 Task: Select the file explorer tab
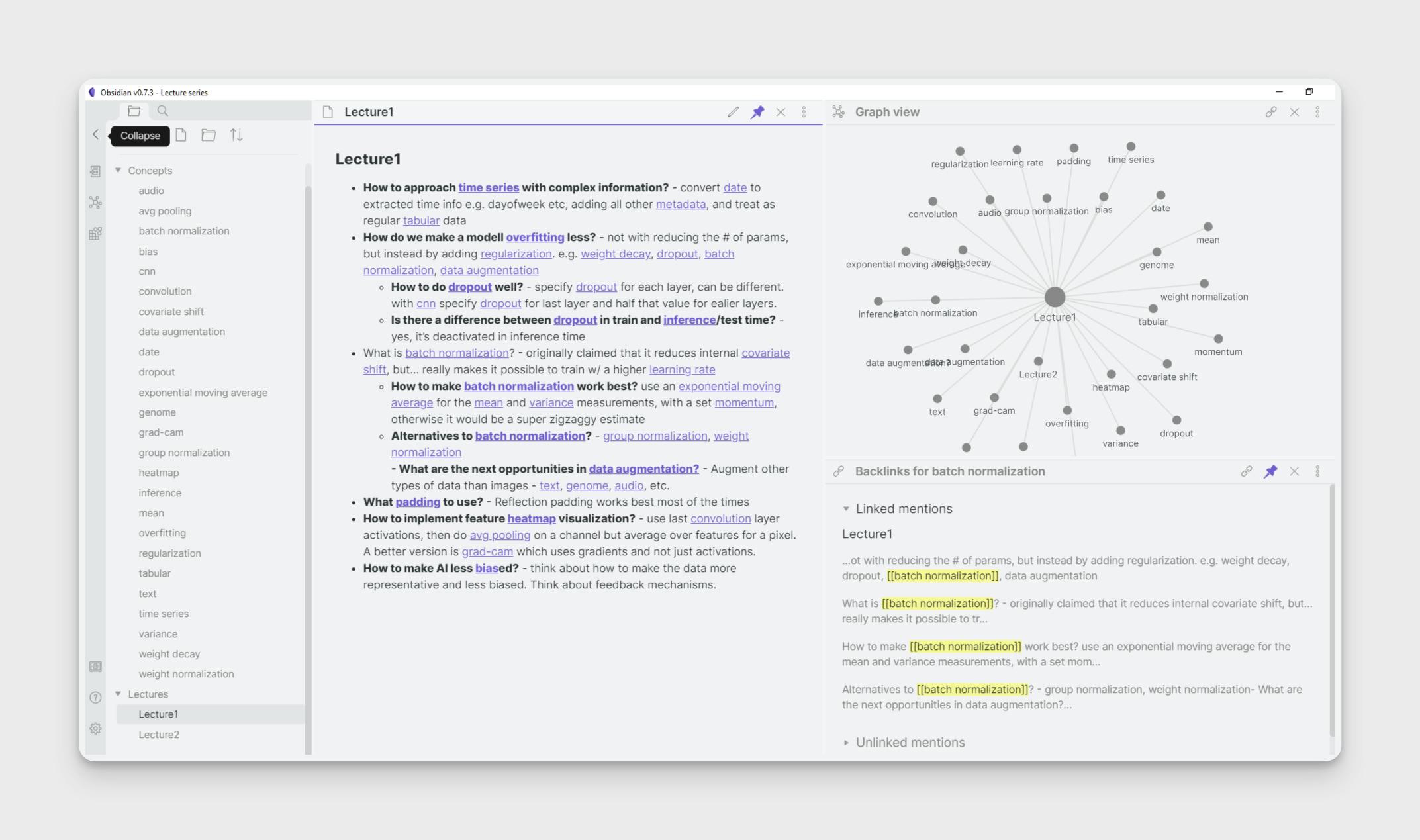click(134, 111)
